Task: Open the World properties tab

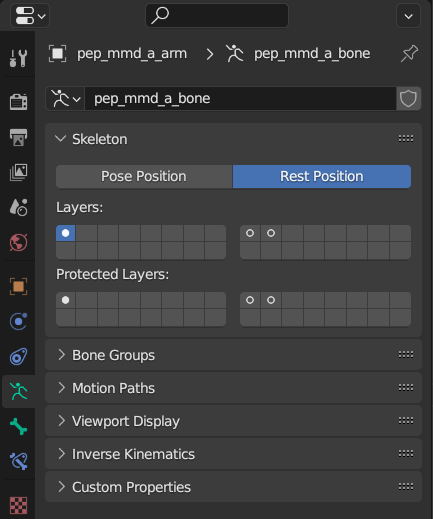Action: (18, 242)
